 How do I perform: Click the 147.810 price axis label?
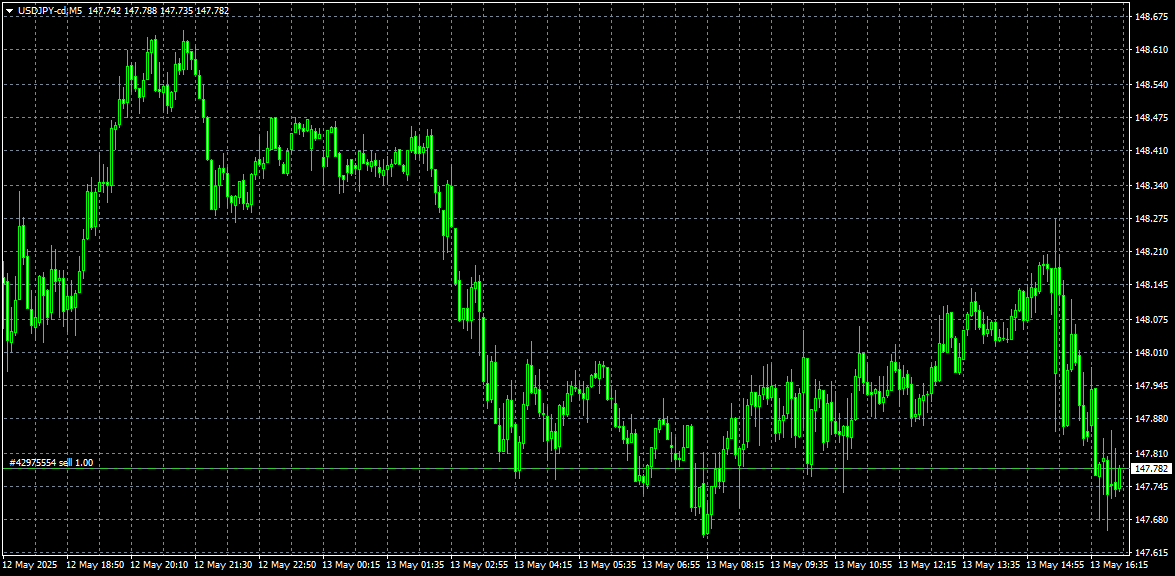[x=1153, y=454]
